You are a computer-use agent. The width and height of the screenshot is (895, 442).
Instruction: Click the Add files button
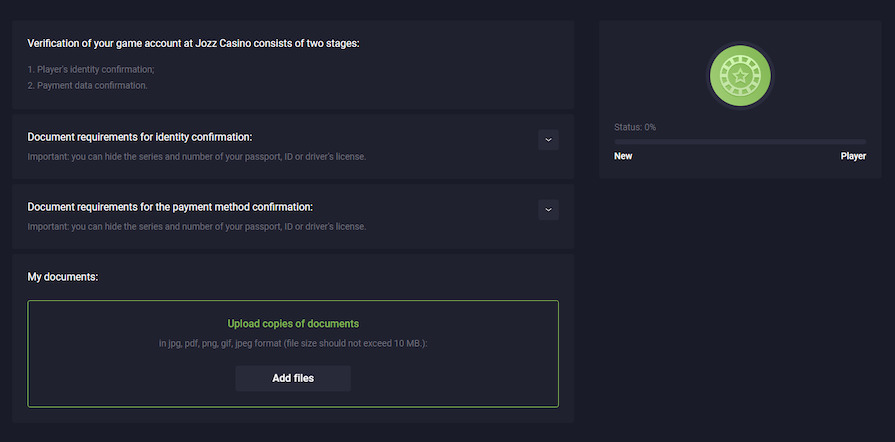(x=293, y=379)
